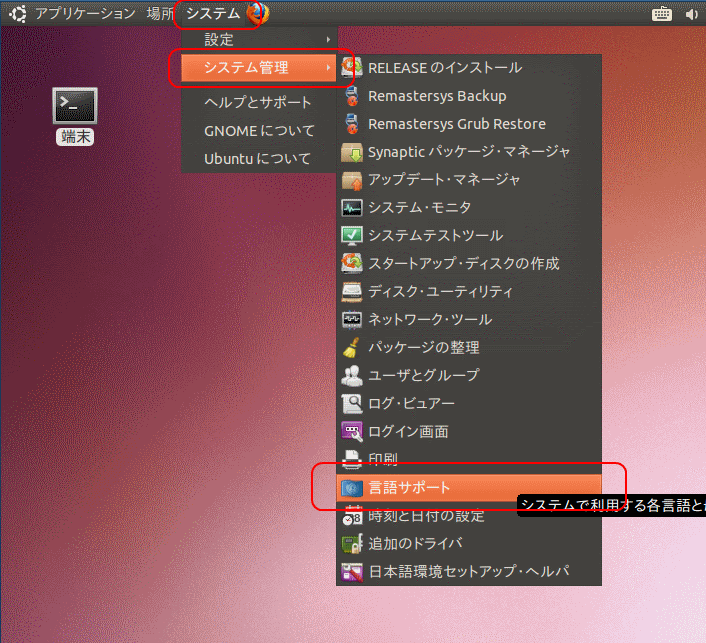Launch Firefox from the top panel icon
Screen dimensions: 706x643
tap(258, 13)
